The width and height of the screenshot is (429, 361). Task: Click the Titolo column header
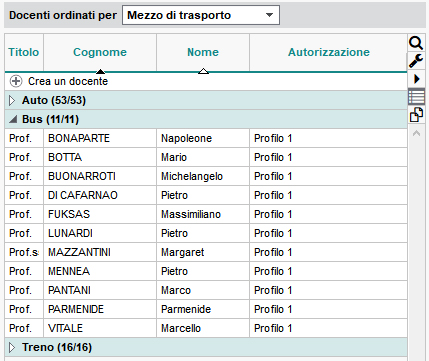tap(24, 52)
